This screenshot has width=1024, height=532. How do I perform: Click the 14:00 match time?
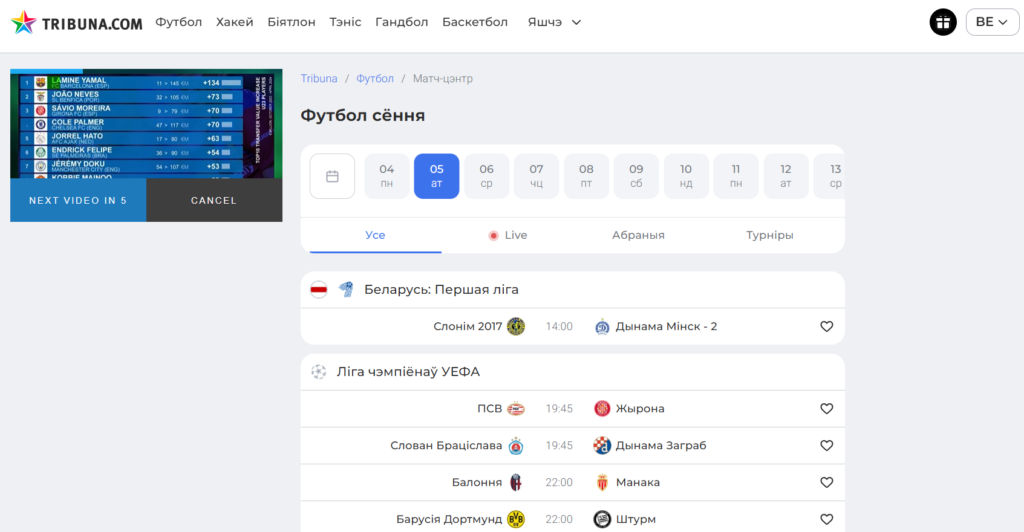click(x=559, y=326)
